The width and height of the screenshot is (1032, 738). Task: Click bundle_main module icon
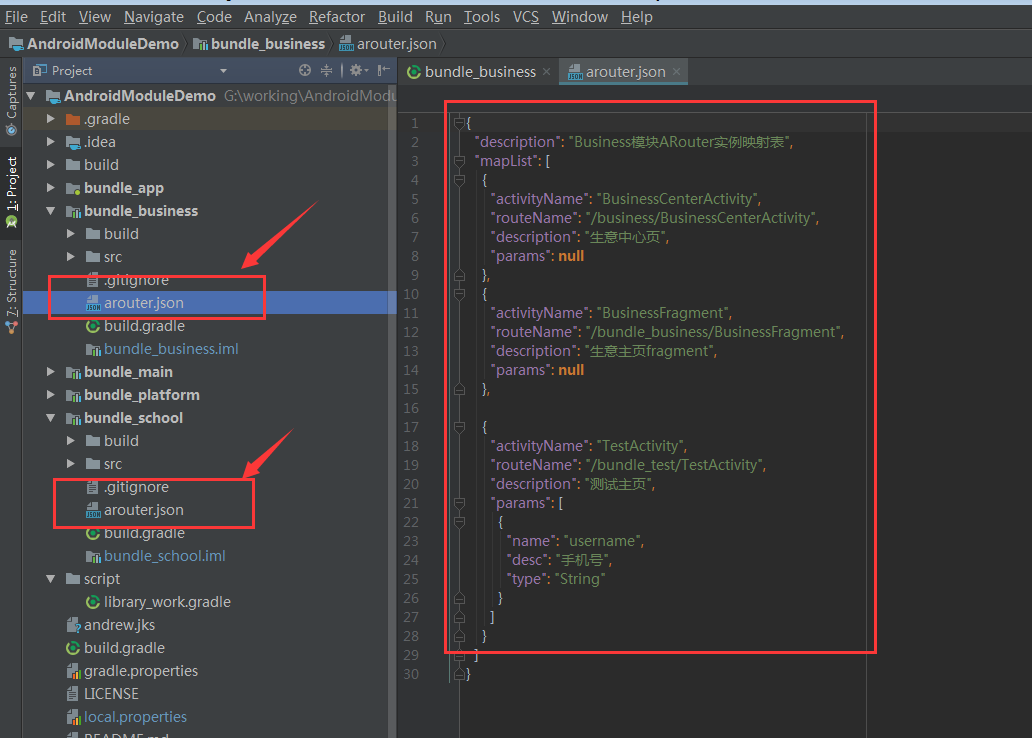73,373
